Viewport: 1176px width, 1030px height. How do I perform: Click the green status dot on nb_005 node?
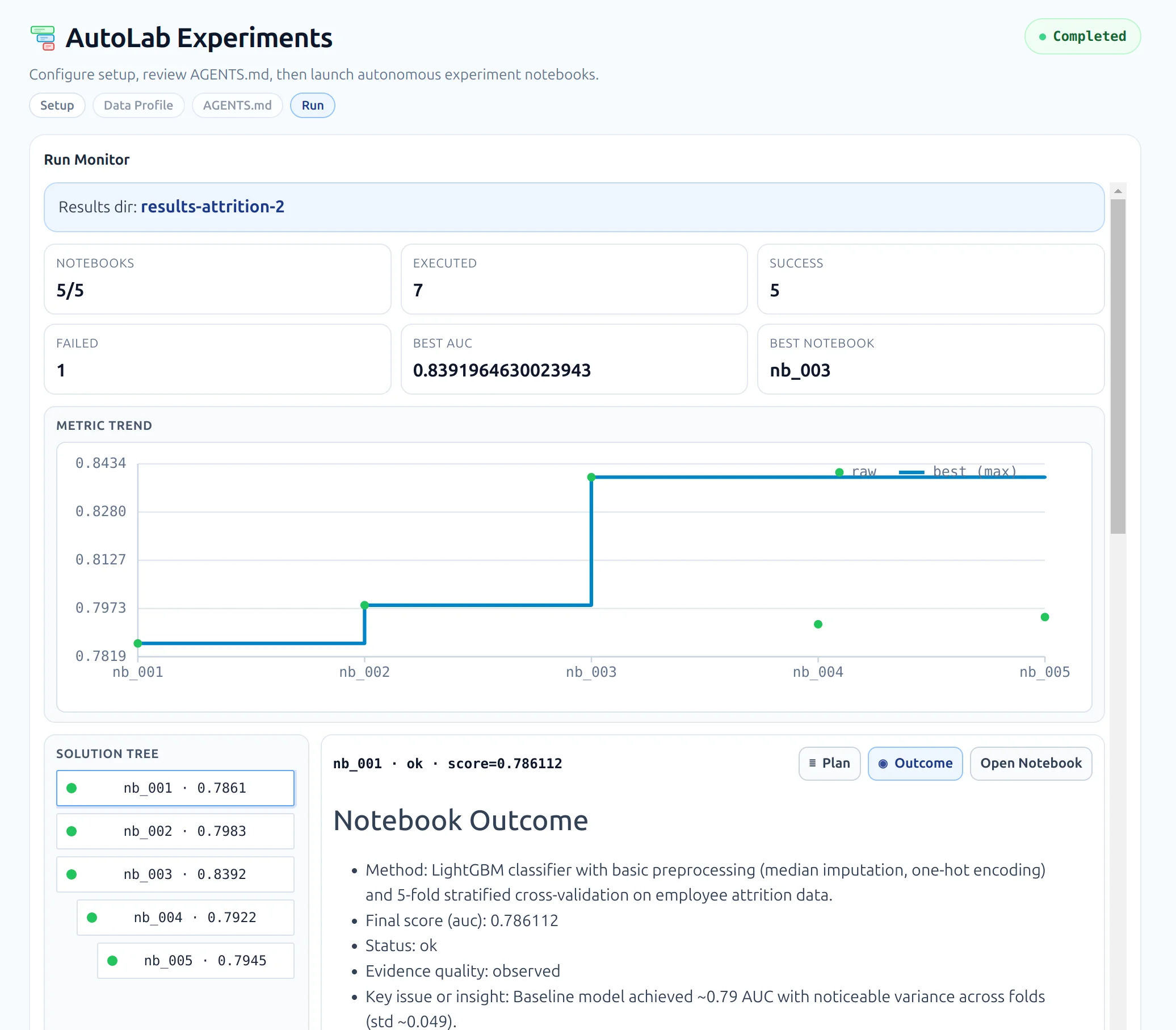pyautogui.click(x=112, y=960)
